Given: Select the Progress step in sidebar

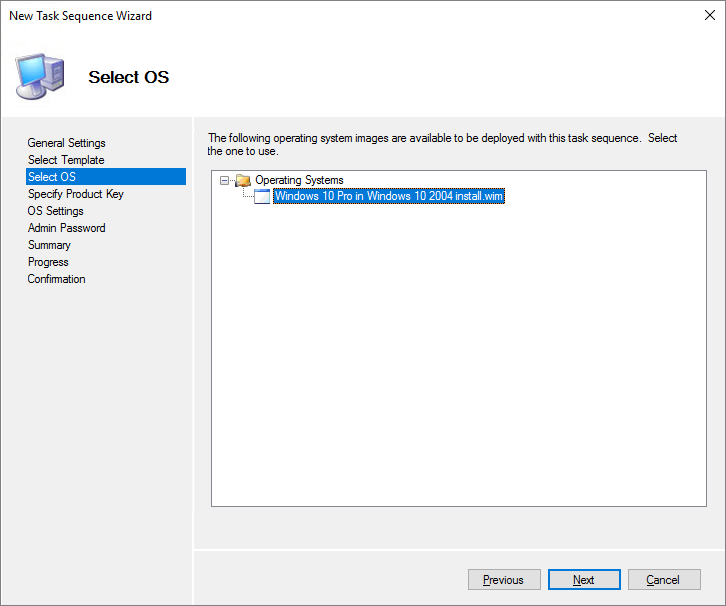Looking at the screenshot, I should (x=48, y=262).
